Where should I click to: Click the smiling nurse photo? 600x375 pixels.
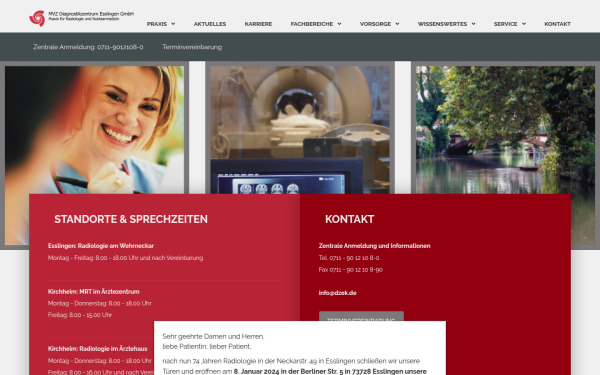[94, 130]
